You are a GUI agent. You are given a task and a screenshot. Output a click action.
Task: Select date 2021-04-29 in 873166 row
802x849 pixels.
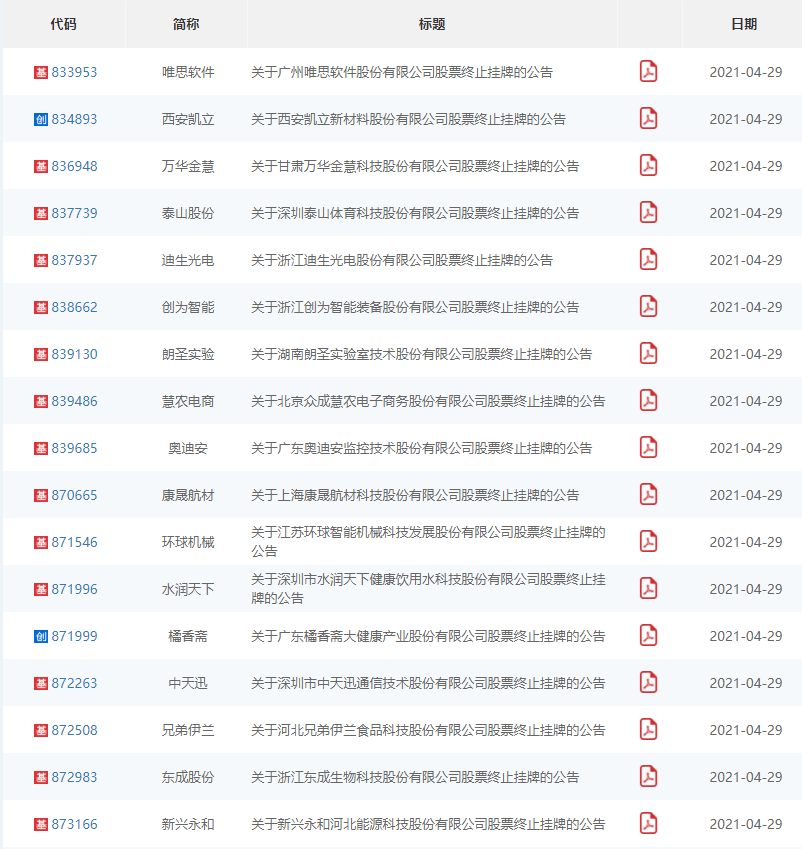pyautogui.click(x=746, y=824)
